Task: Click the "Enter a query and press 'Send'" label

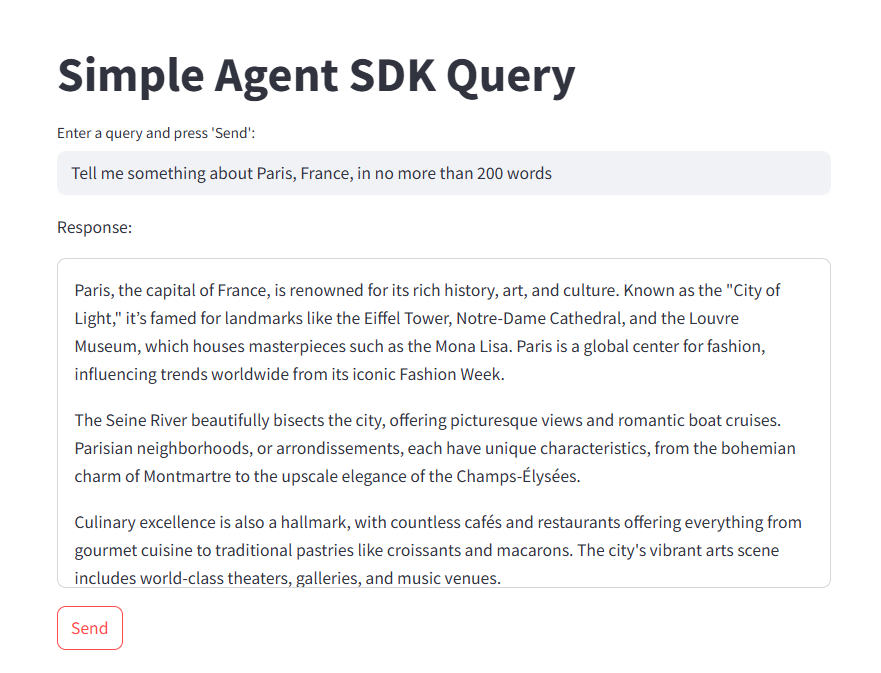Action: [156, 133]
